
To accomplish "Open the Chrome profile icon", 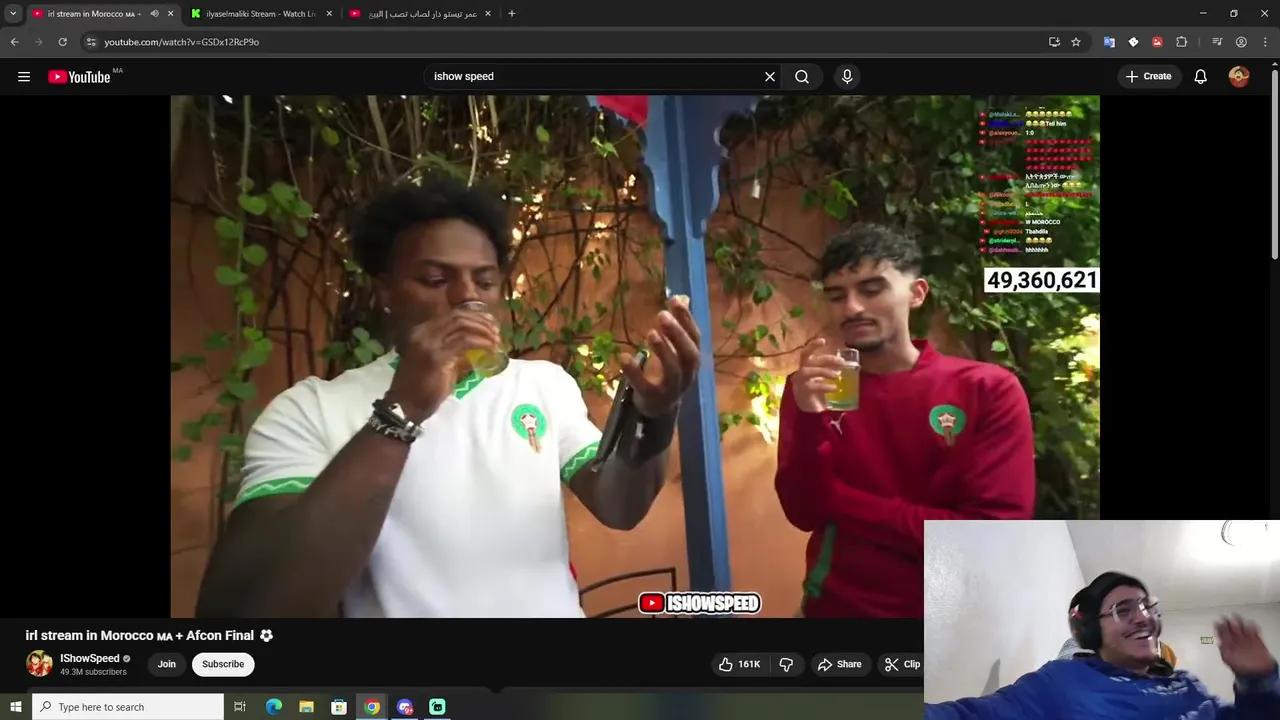I will [1241, 42].
